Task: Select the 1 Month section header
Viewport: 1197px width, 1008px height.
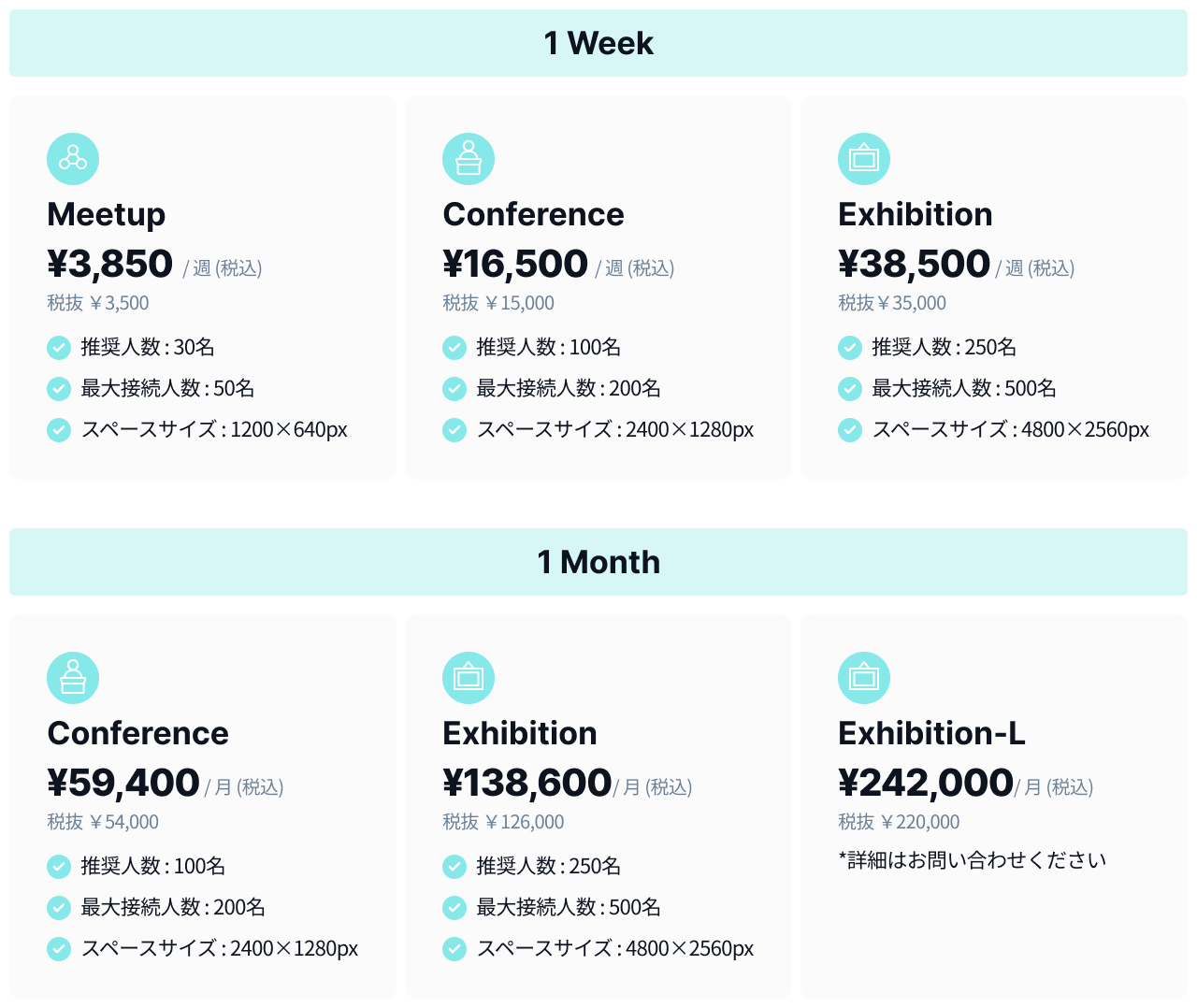Action: pos(598,562)
